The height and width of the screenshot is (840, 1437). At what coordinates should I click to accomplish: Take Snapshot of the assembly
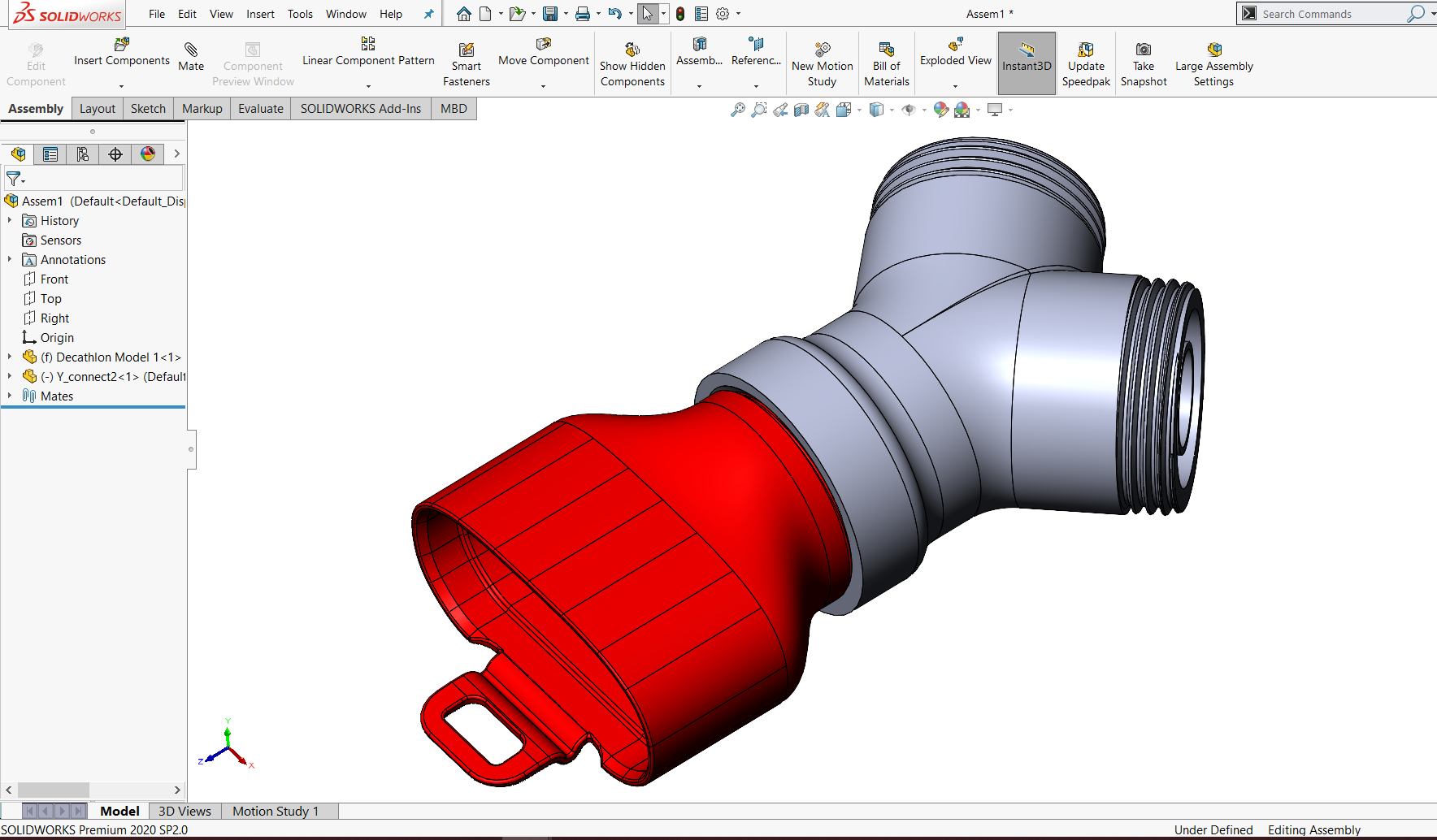pos(1144,65)
